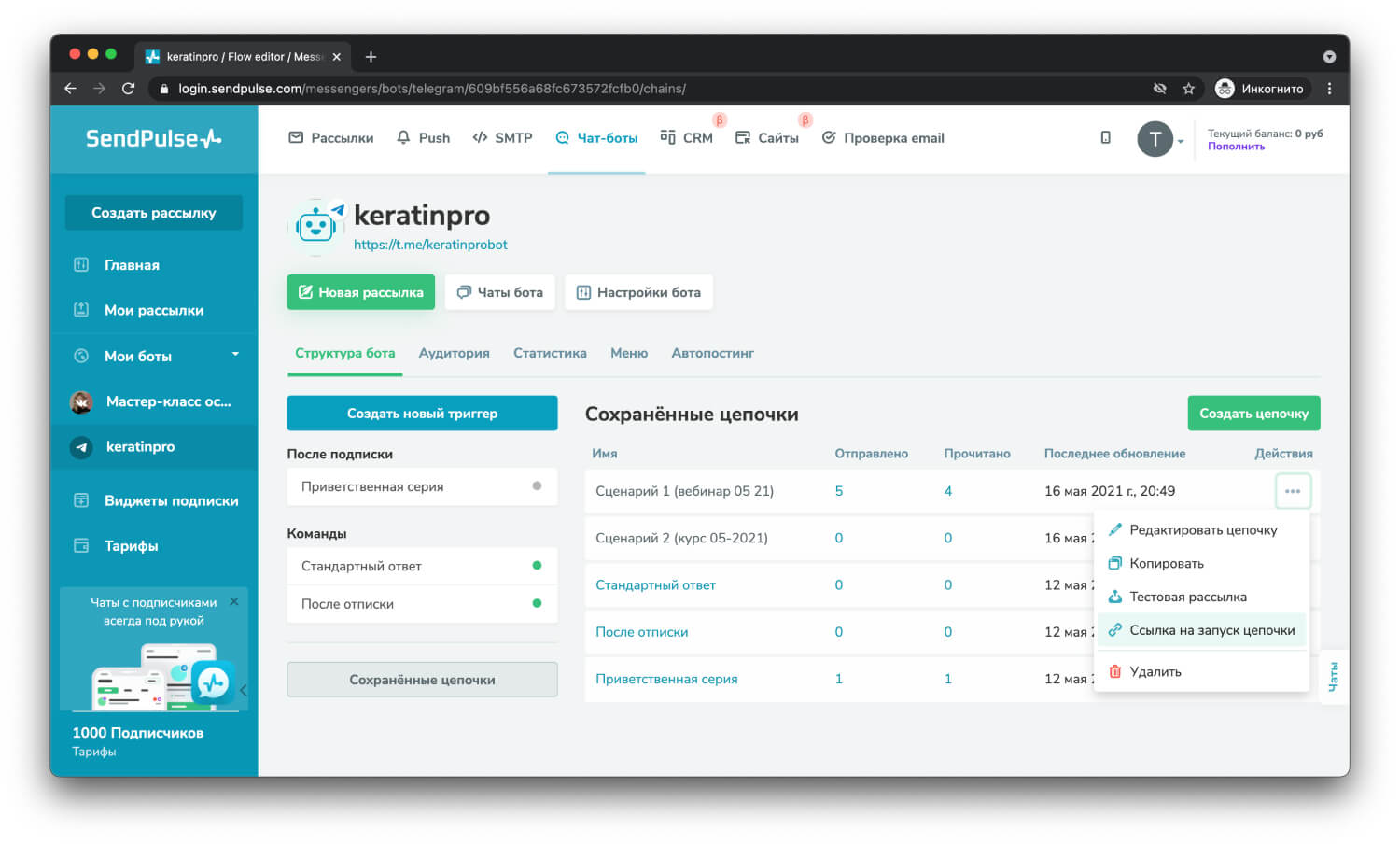Image resolution: width=1400 pixels, height=844 pixels.
Task: Close the keratinpro browser tab
Action: 337,57
